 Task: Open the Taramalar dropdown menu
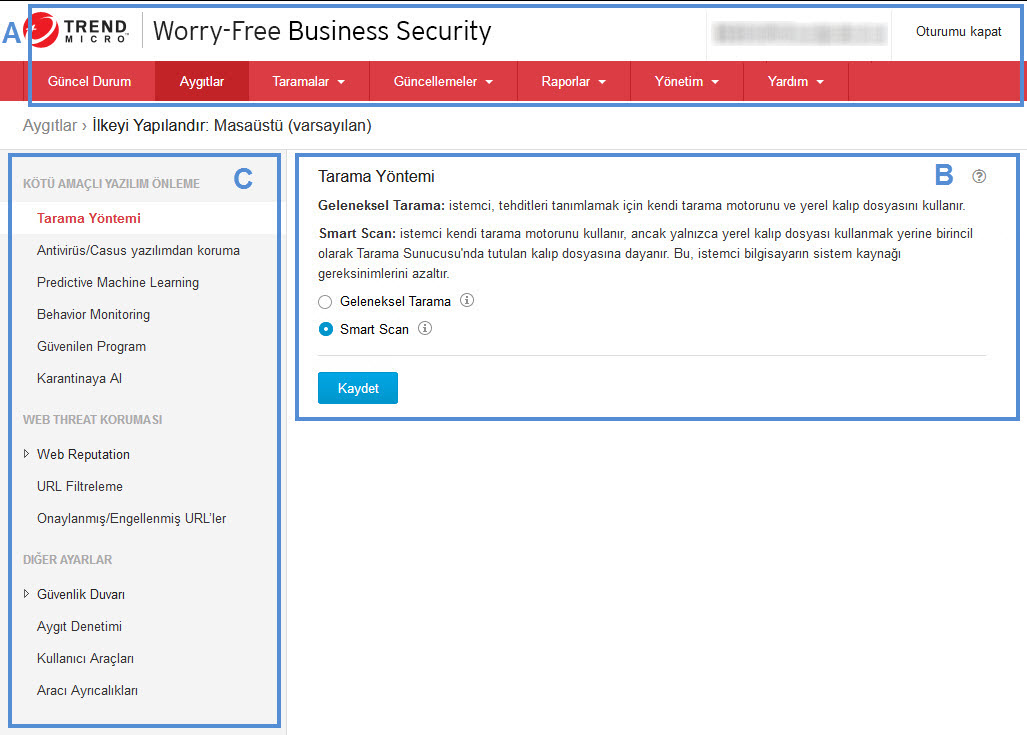pyautogui.click(x=308, y=82)
